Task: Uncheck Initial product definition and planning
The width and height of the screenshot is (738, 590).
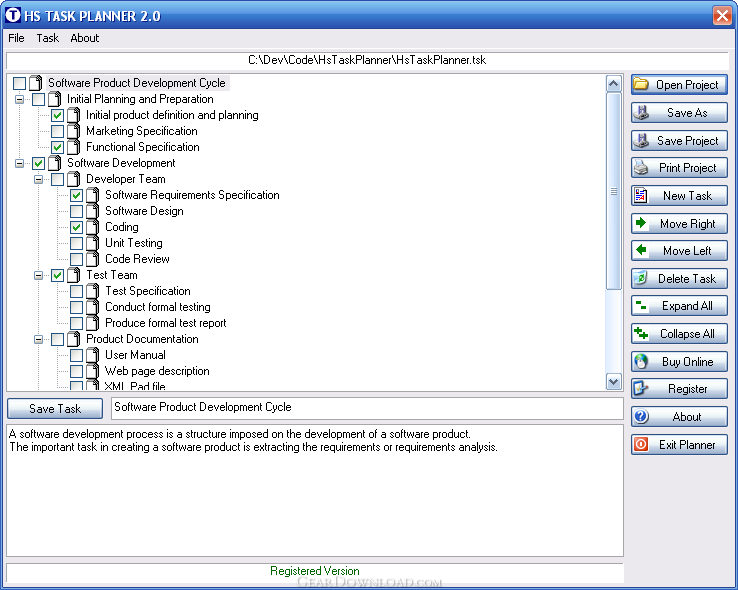Action: (x=57, y=115)
